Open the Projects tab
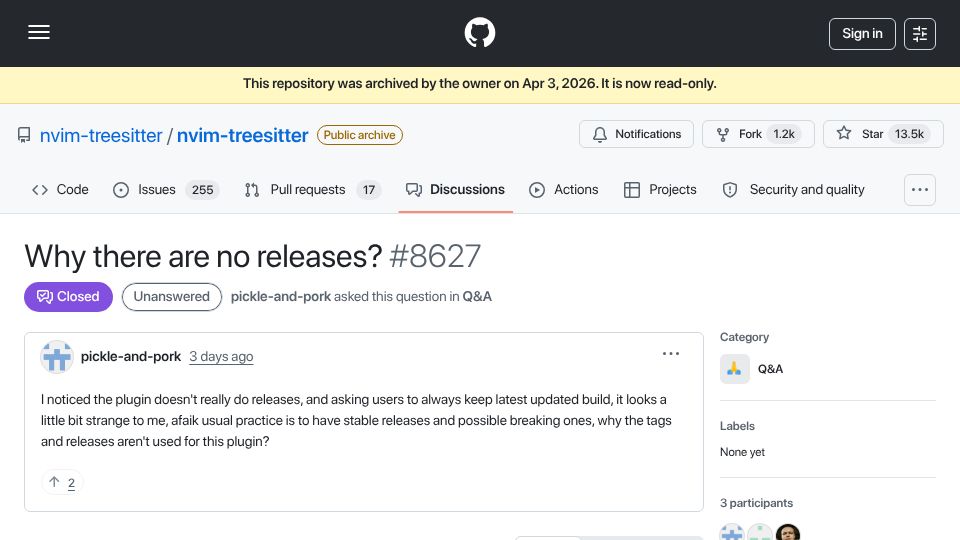This screenshot has width=960, height=540. 660,190
